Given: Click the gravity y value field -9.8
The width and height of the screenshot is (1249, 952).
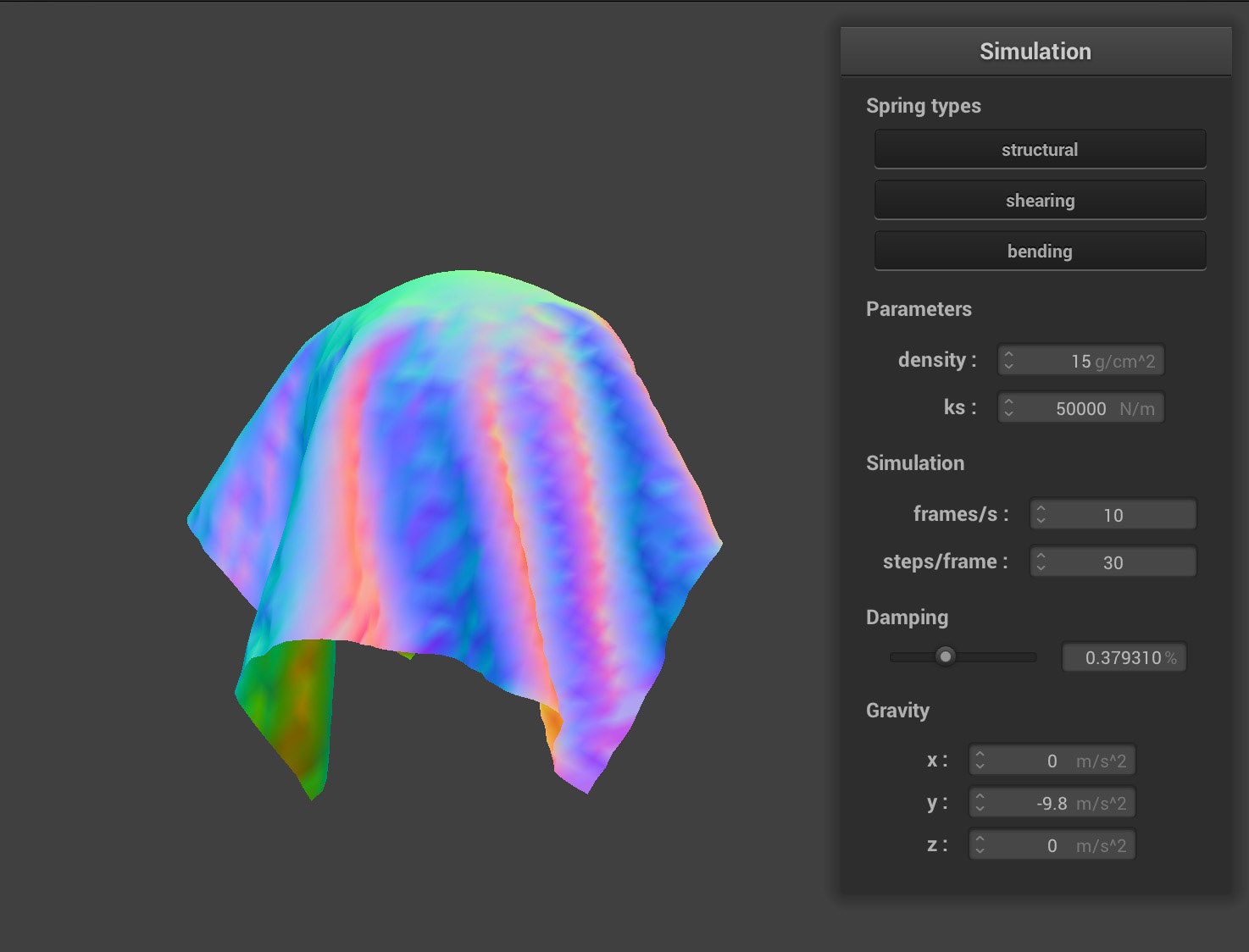Looking at the screenshot, I should [1052, 803].
